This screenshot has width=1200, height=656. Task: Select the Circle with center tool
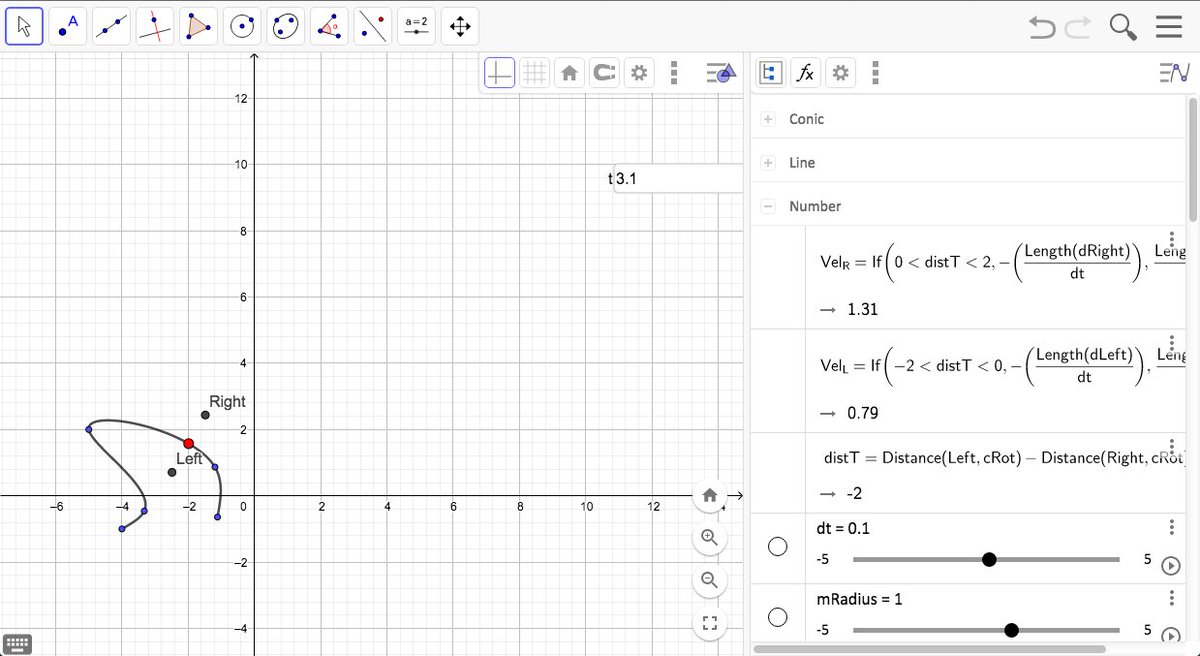click(x=241, y=27)
